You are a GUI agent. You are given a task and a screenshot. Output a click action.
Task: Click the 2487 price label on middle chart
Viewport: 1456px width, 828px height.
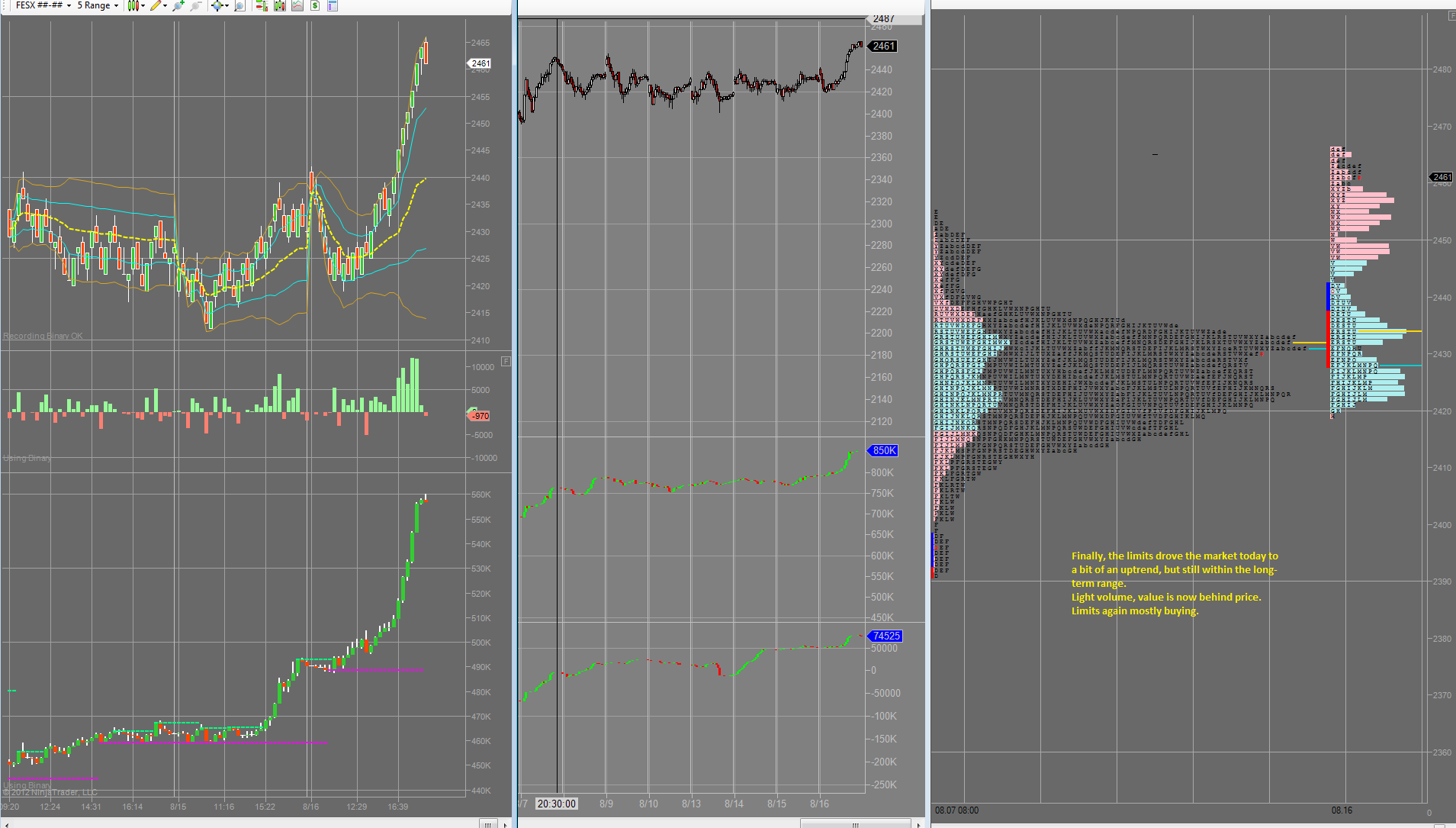click(883, 18)
